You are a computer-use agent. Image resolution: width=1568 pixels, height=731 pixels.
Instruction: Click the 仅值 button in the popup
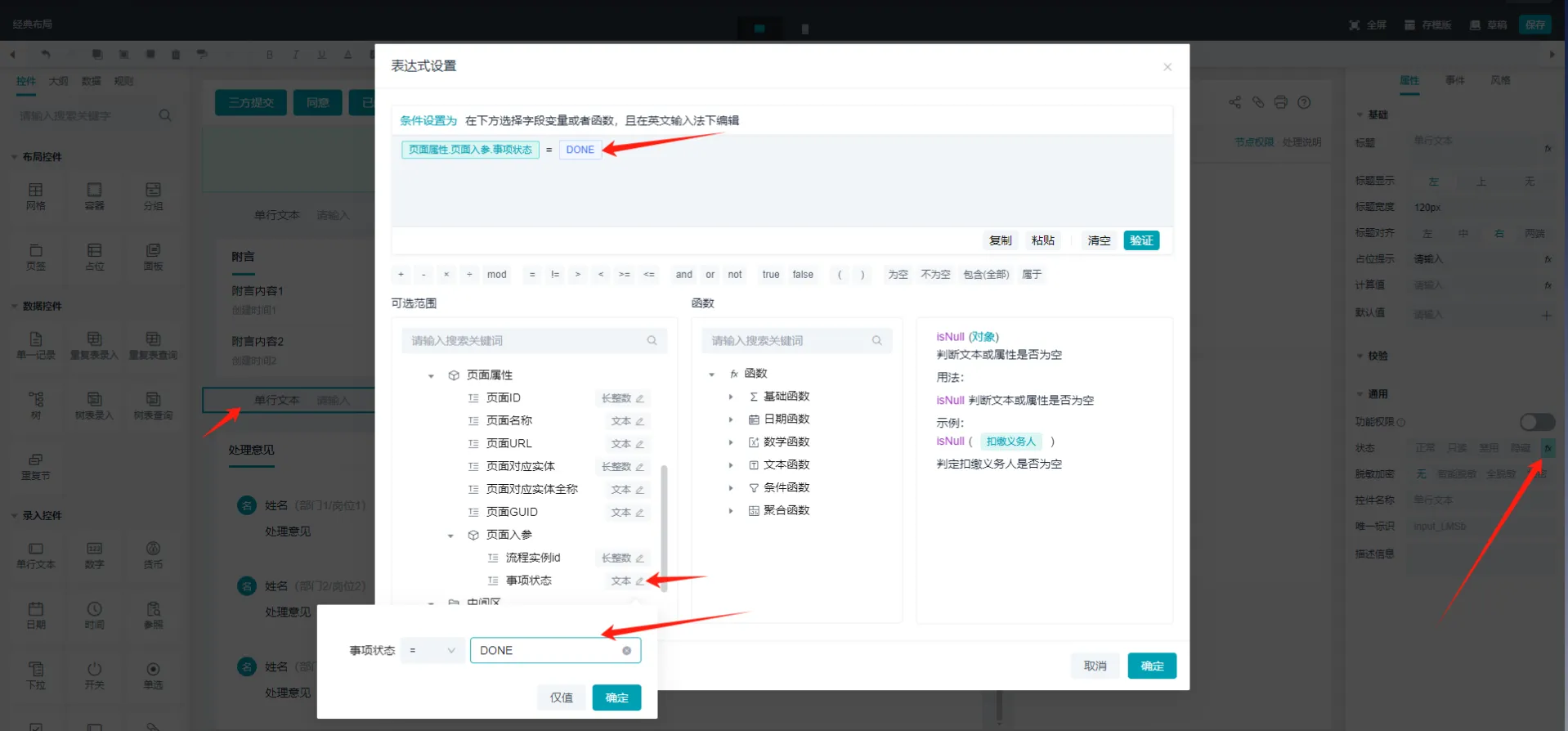click(x=562, y=697)
